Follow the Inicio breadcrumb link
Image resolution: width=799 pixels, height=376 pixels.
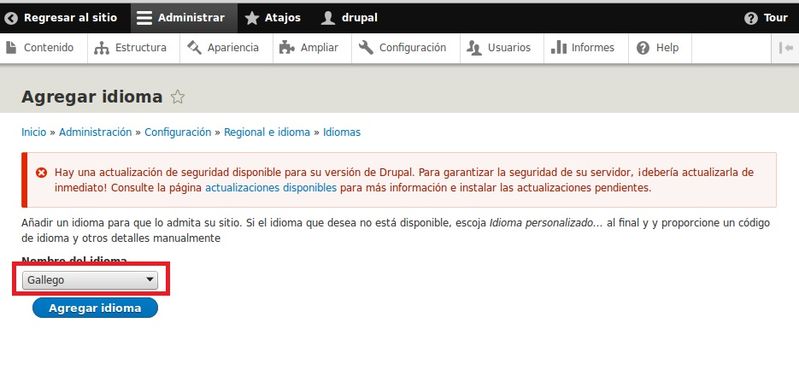[x=34, y=132]
